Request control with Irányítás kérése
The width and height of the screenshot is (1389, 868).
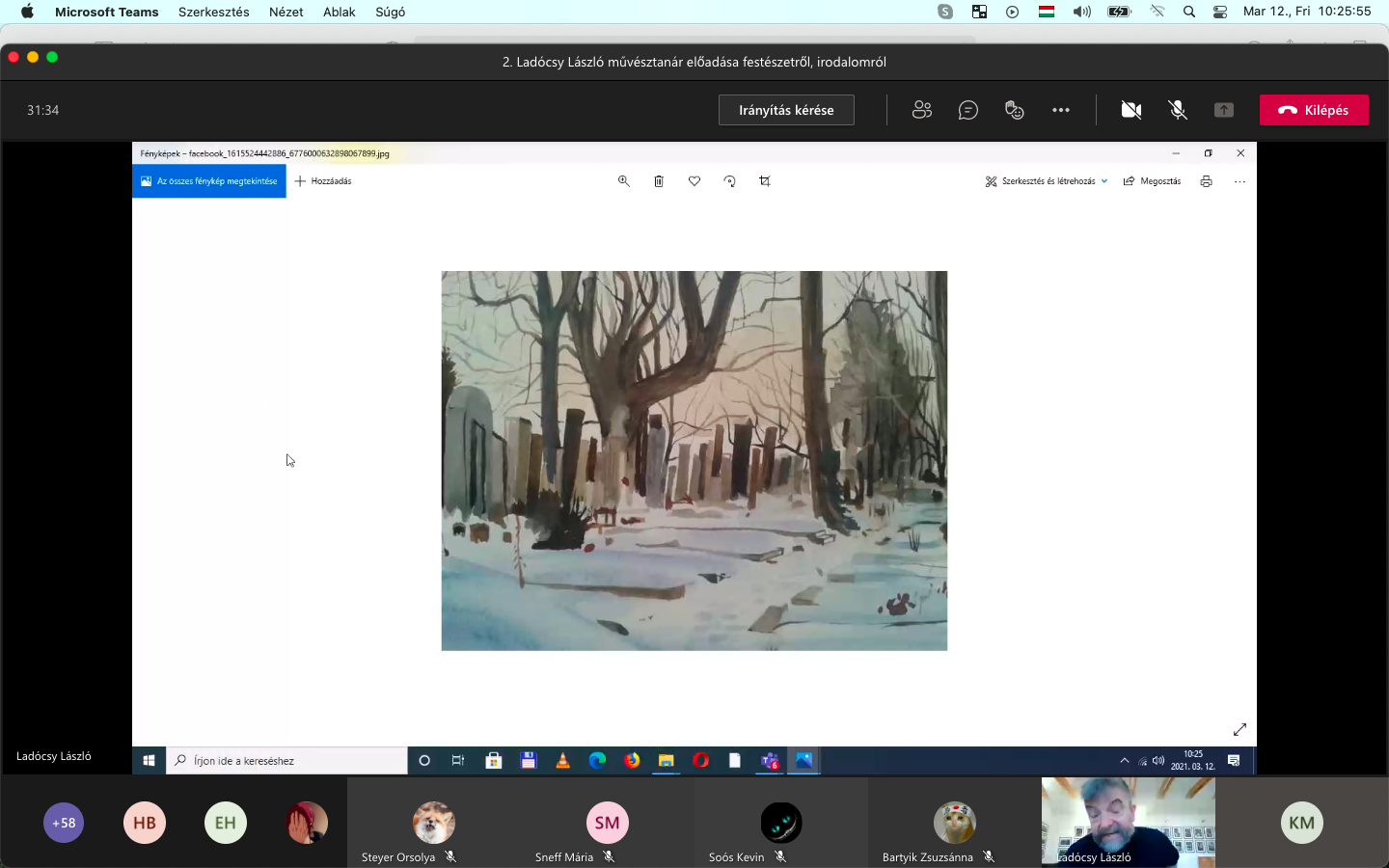[x=786, y=110]
